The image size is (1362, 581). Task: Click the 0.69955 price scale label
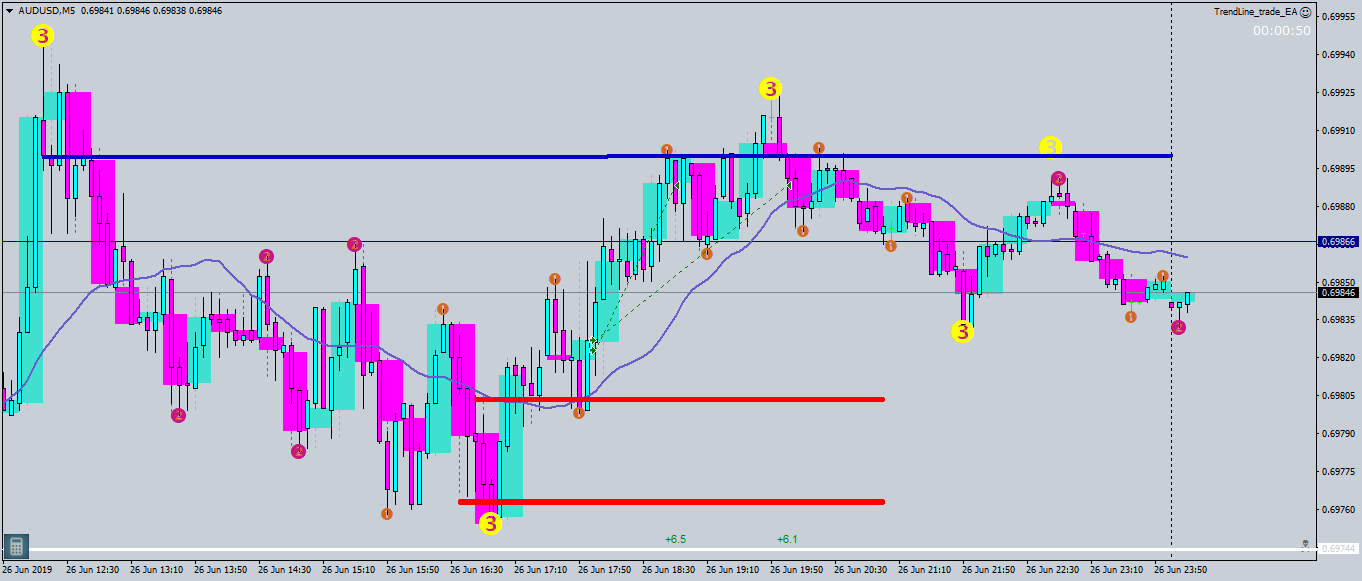pos(1338,16)
